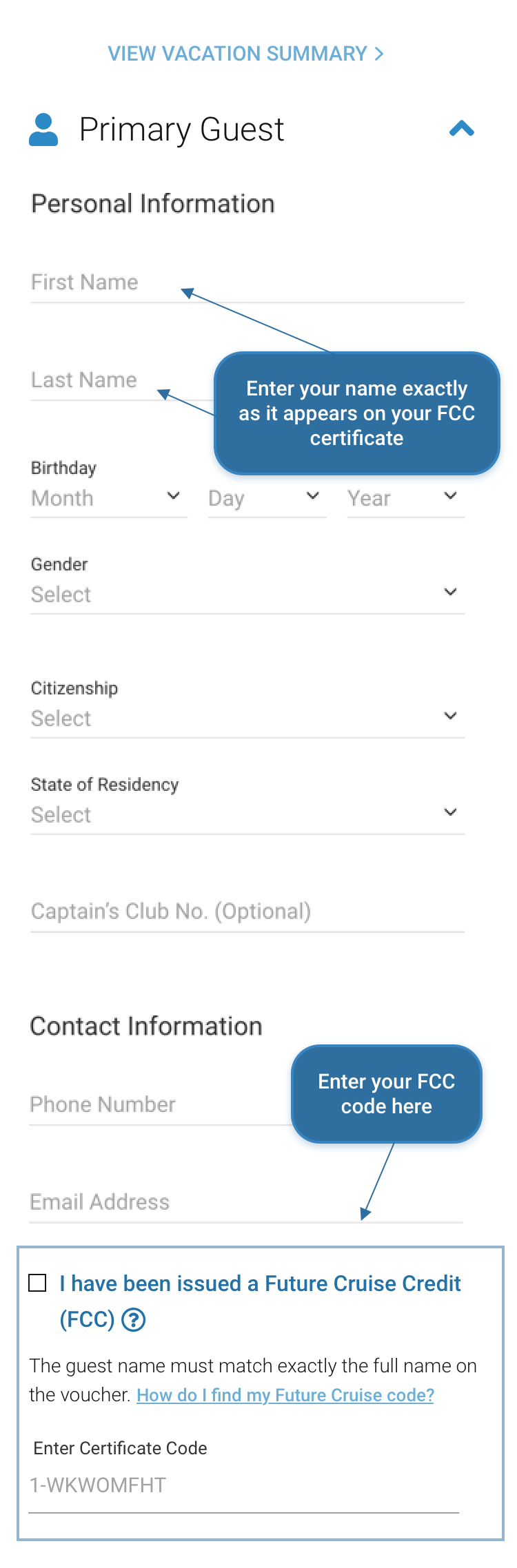Click the Enter Certificate Code field

click(x=243, y=1485)
